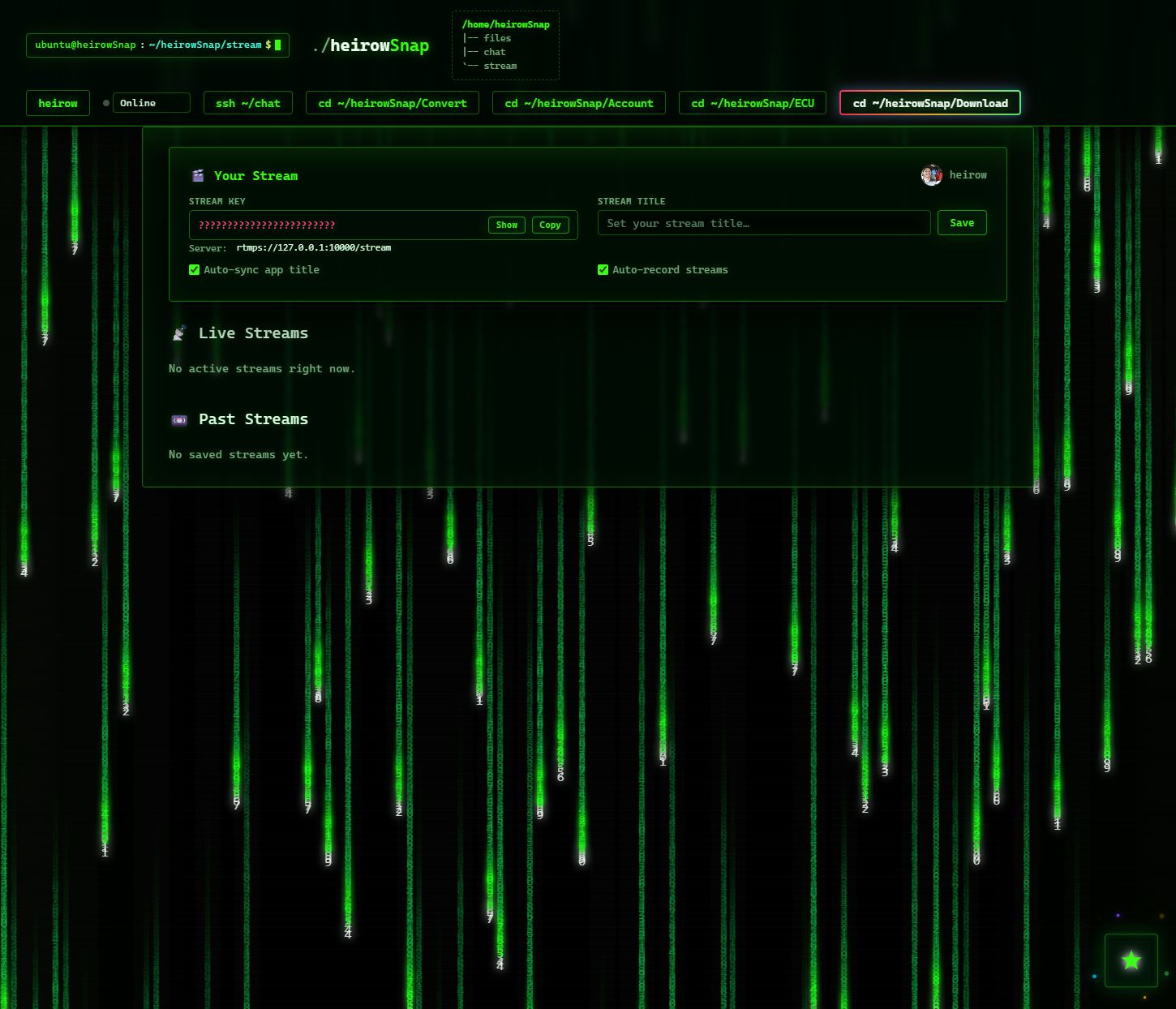Click files in the directory tree
The height and width of the screenshot is (1009, 1176).
coord(497,38)
